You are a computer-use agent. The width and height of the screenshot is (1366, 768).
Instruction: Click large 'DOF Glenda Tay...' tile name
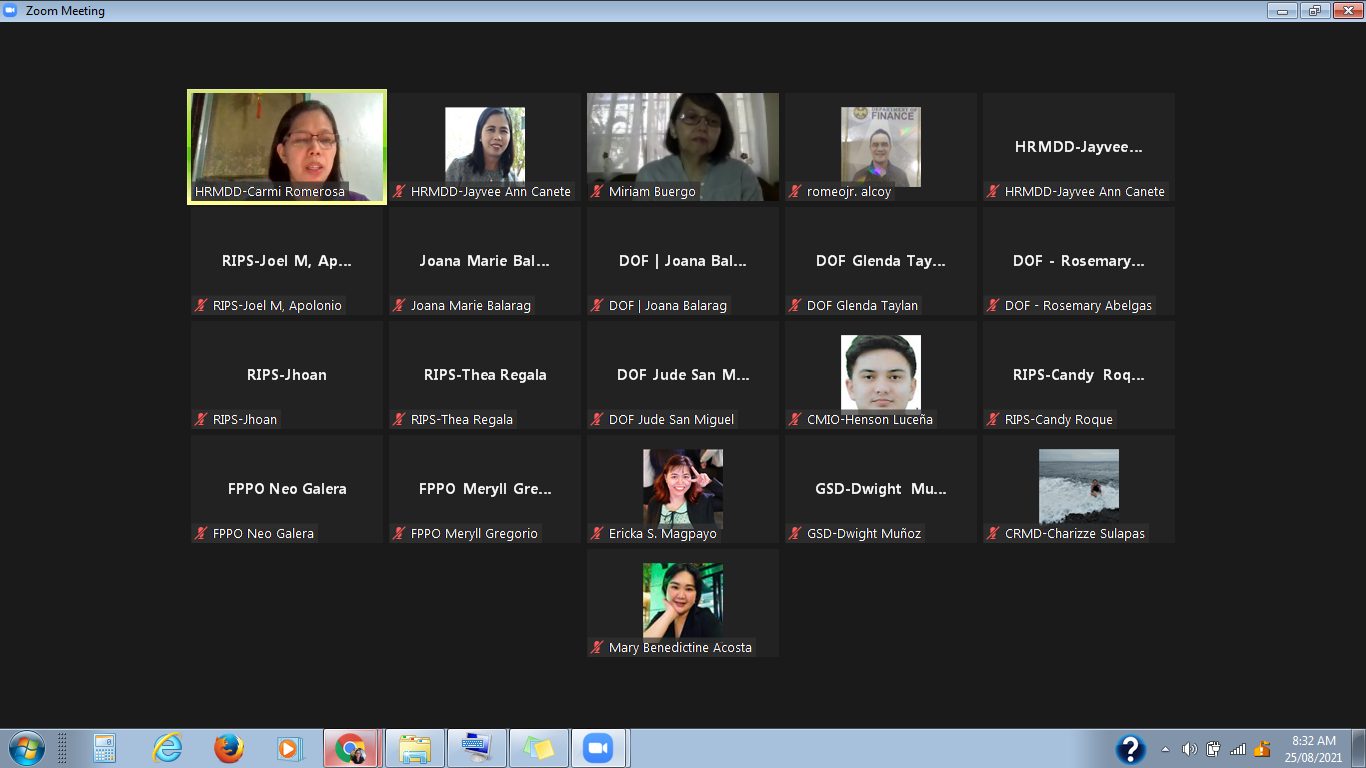[x=881, y=261]
